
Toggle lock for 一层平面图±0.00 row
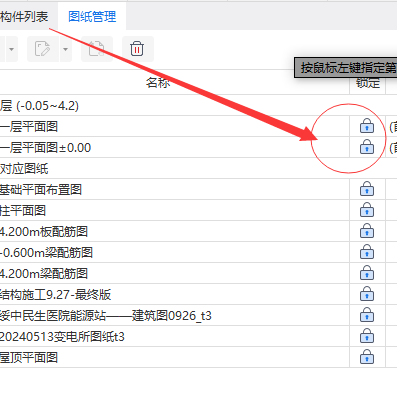coord(367,147)
